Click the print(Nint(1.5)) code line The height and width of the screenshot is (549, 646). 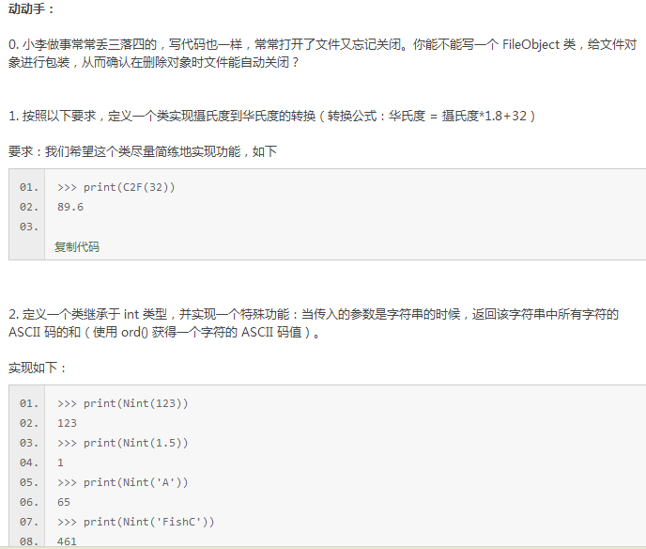[123, 443]
